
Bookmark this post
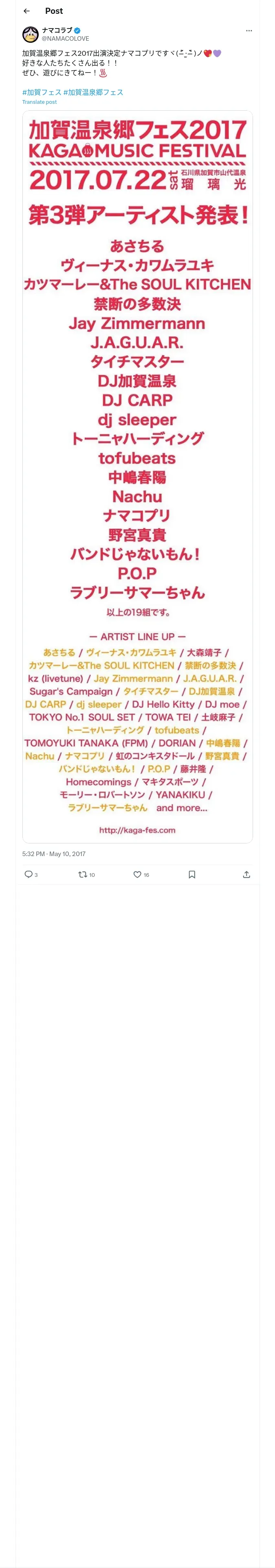tap(191, 874)
